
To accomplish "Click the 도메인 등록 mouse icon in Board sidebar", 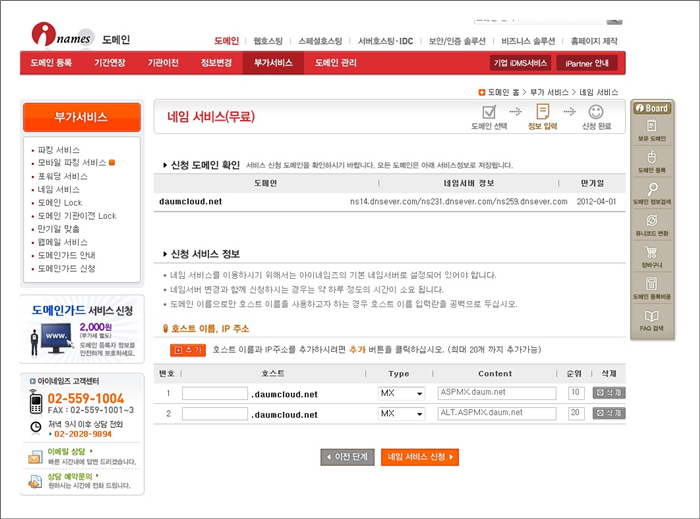I will point(652,162).
